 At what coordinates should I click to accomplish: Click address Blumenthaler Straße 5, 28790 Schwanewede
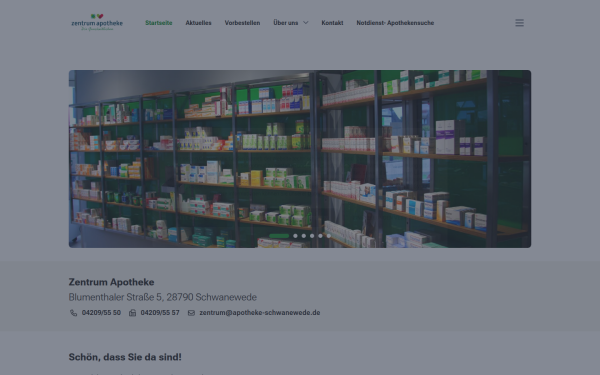coord(163,297)
